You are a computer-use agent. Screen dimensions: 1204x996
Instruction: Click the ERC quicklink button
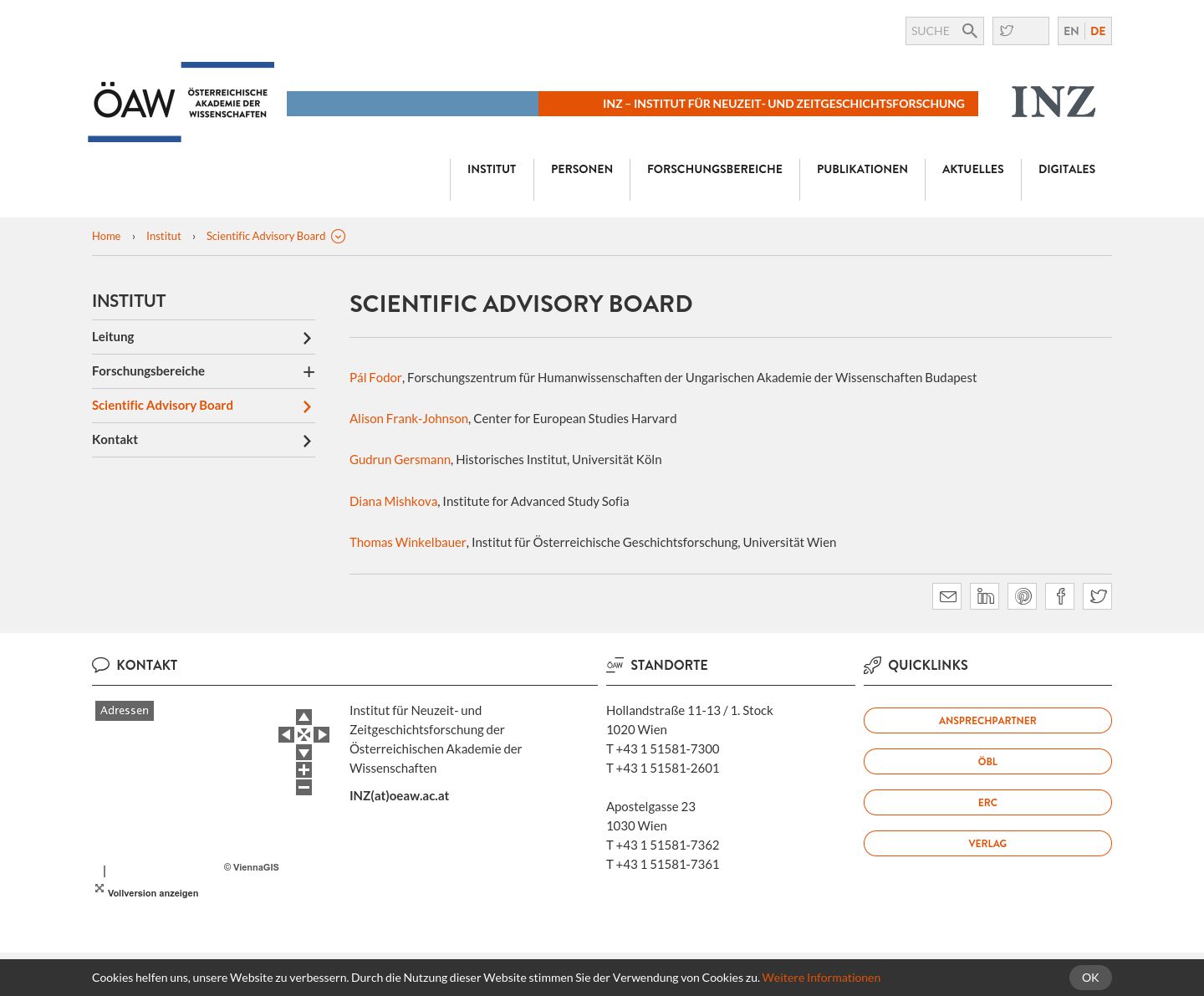pyautogui.click(x=987, y=802)
